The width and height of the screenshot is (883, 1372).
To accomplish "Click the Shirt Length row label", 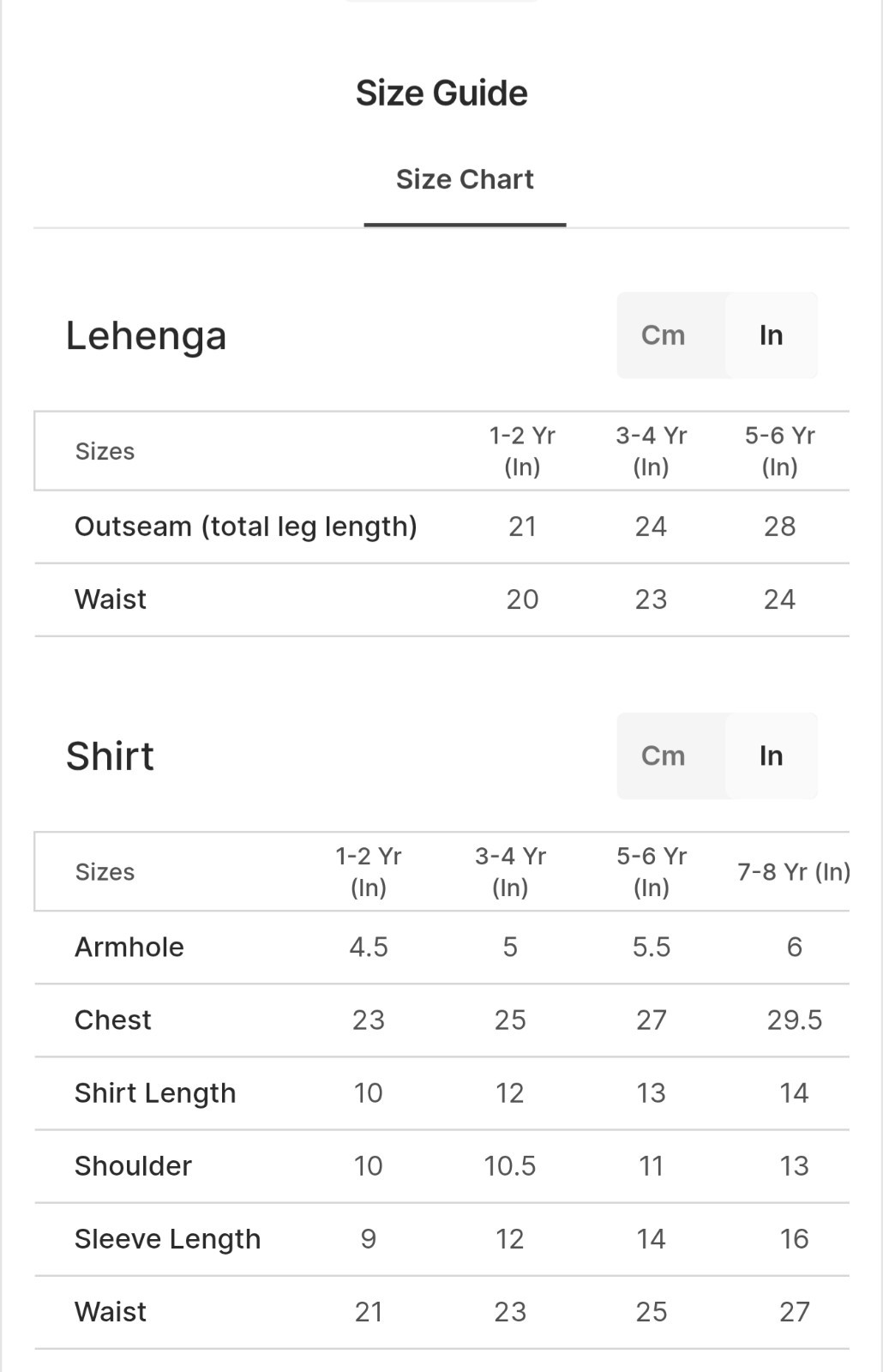I will click(155, 1093).
